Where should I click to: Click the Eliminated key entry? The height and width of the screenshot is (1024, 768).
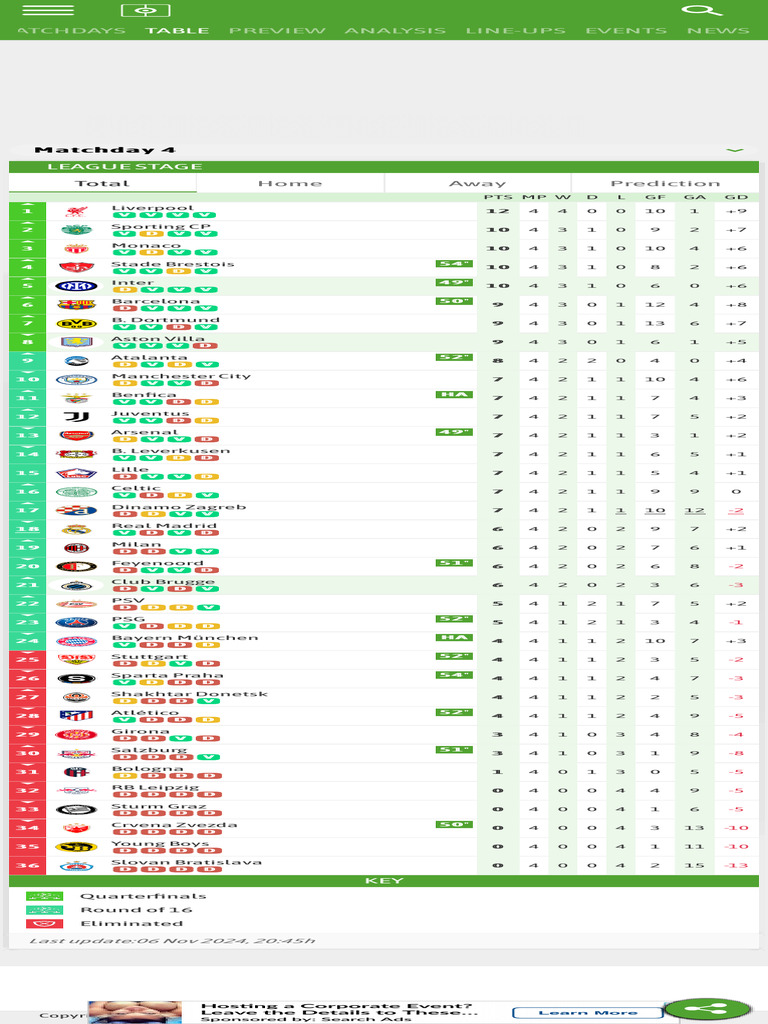click(131, 923)
